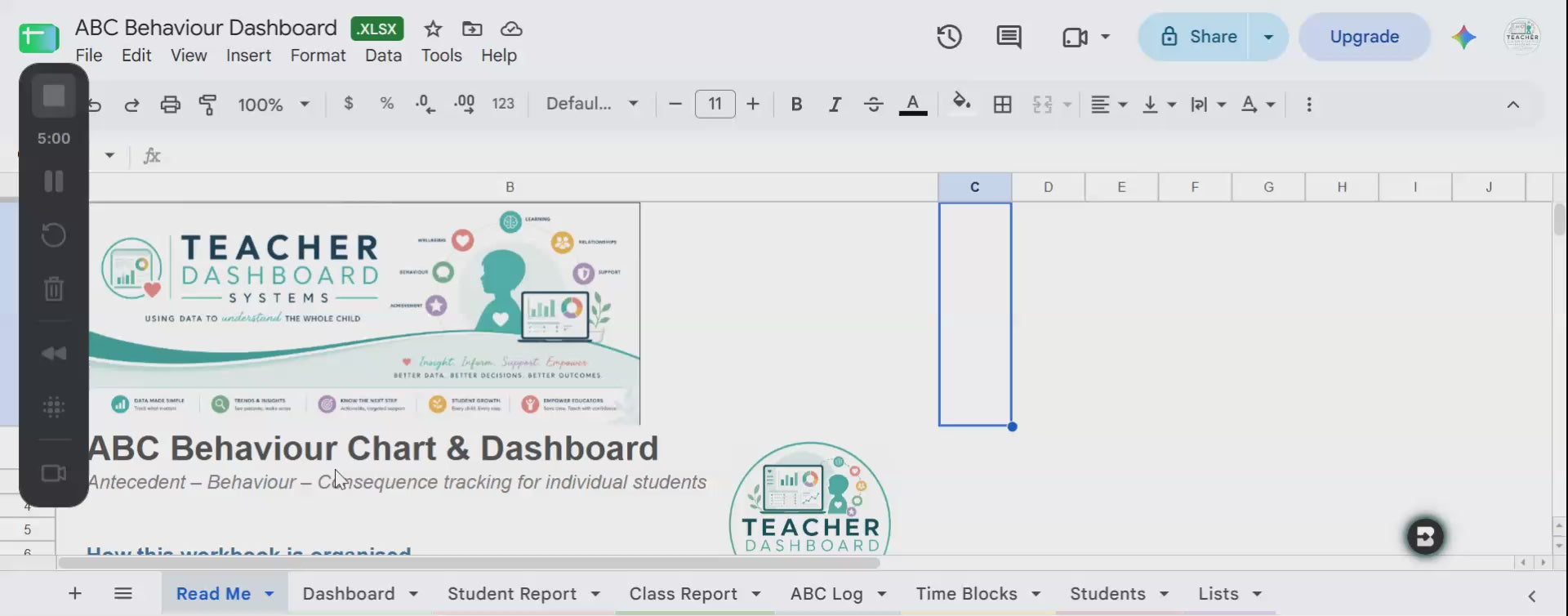Click the Upgrade button
Image resolution: width=1568 pixels, height=616 pixels.
coord(1365,37)
